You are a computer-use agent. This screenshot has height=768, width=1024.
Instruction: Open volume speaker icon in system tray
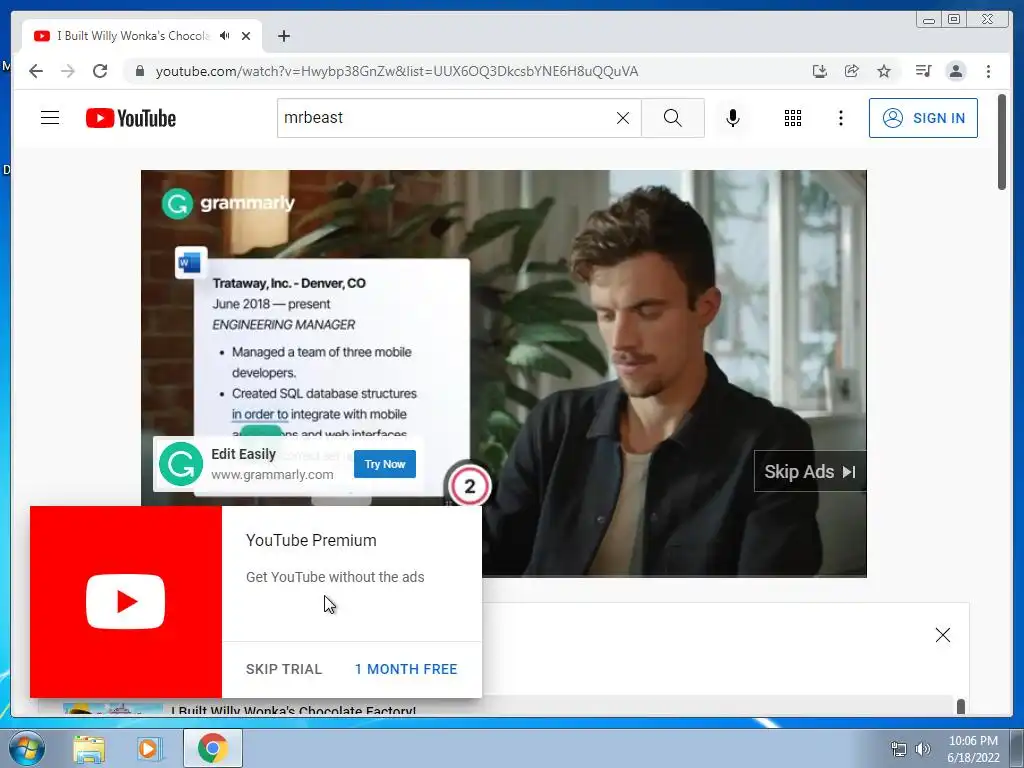tap(923, 749)
